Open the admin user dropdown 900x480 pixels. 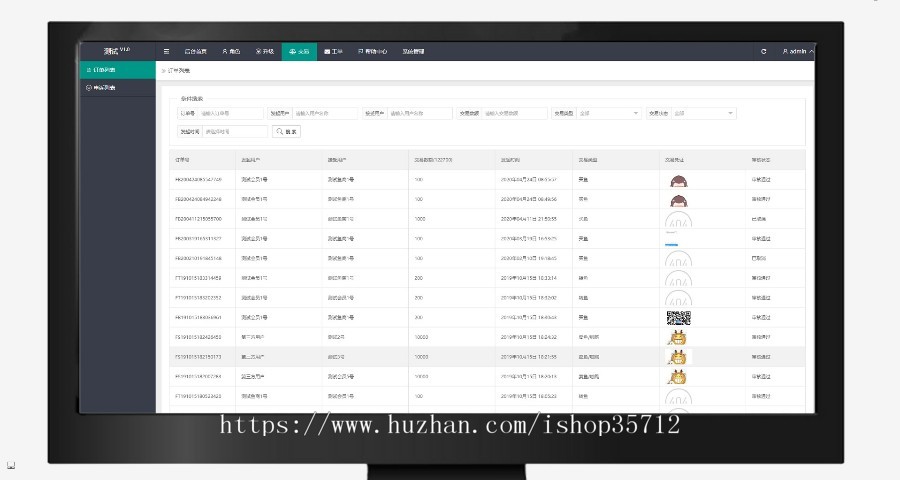[797, 52]
